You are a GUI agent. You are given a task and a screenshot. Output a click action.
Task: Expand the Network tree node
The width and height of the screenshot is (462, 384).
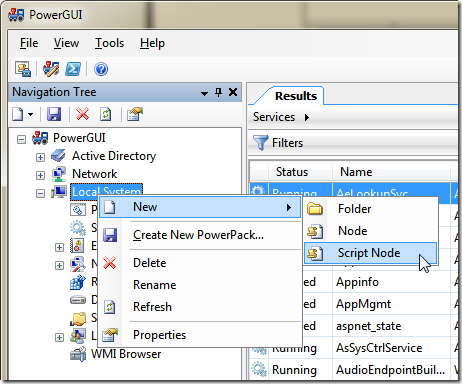coord(40,175)
